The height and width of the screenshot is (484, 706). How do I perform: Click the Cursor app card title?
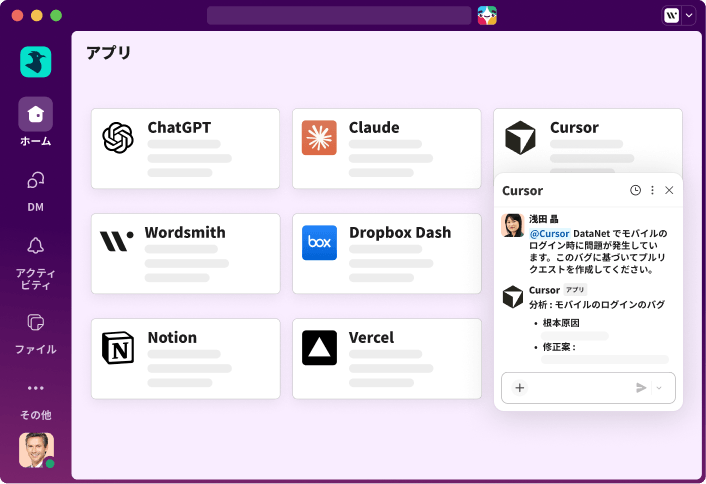click(x=574, y=127)
